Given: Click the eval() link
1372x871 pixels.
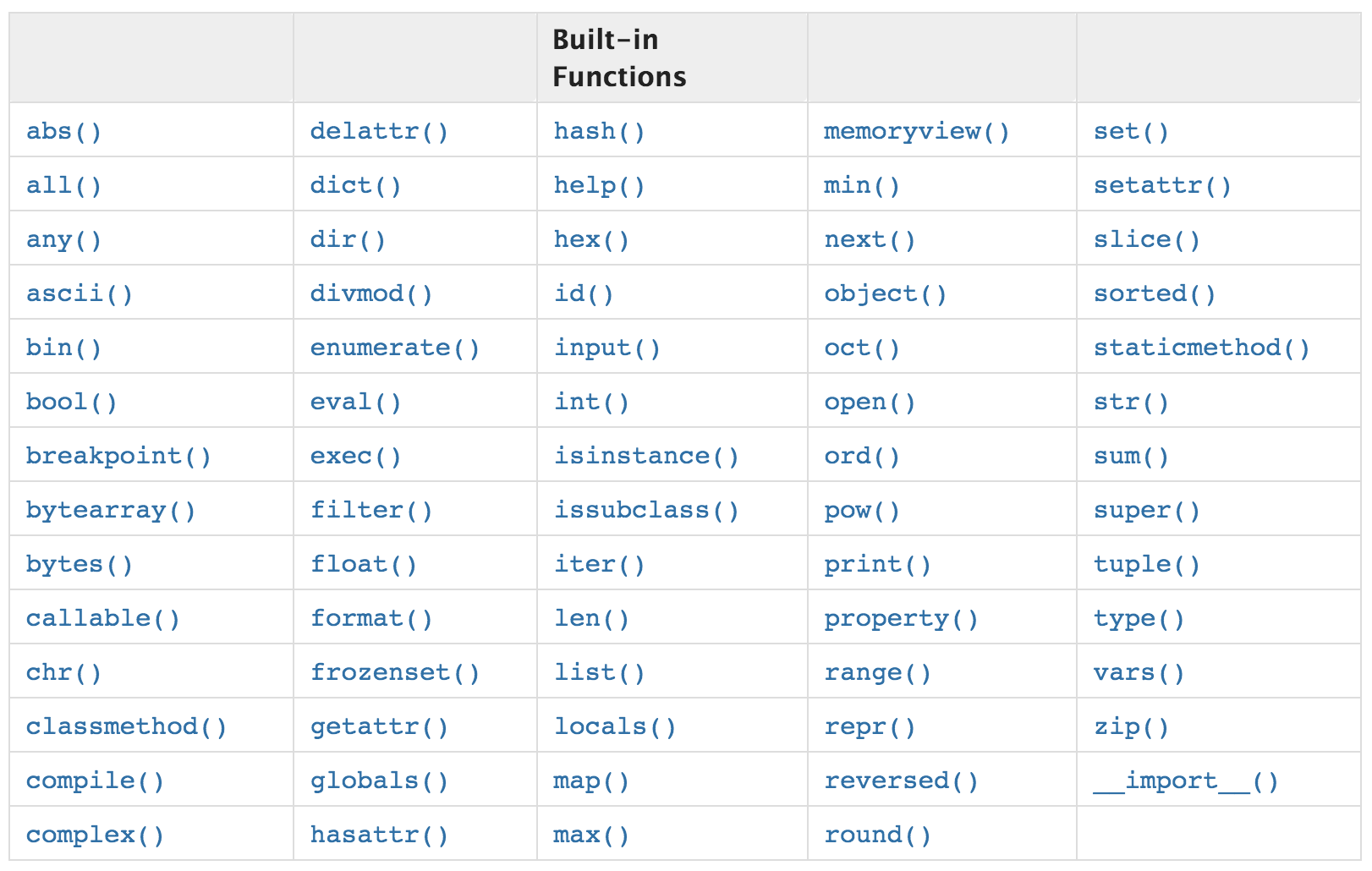Looking at the screenshot, I should 355,402.
